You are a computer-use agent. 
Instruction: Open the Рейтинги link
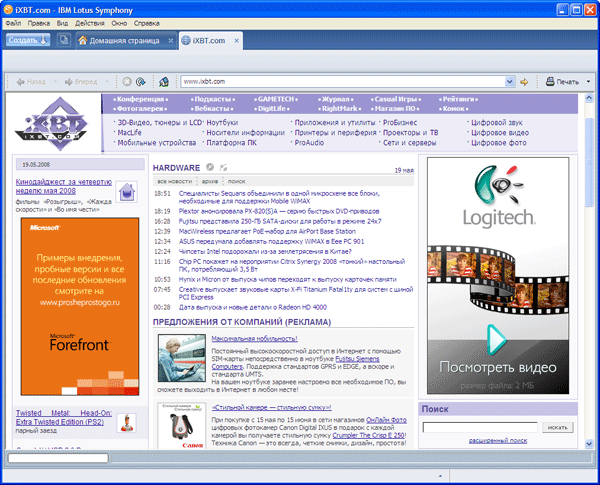click(x=458, y=99)
